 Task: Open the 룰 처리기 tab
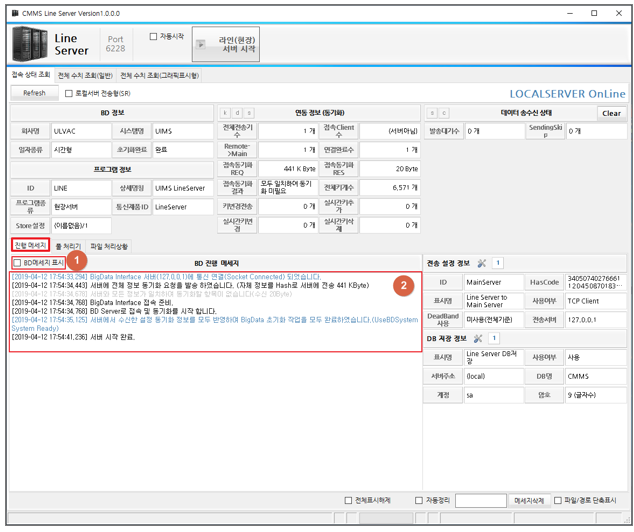coord(68,246)
